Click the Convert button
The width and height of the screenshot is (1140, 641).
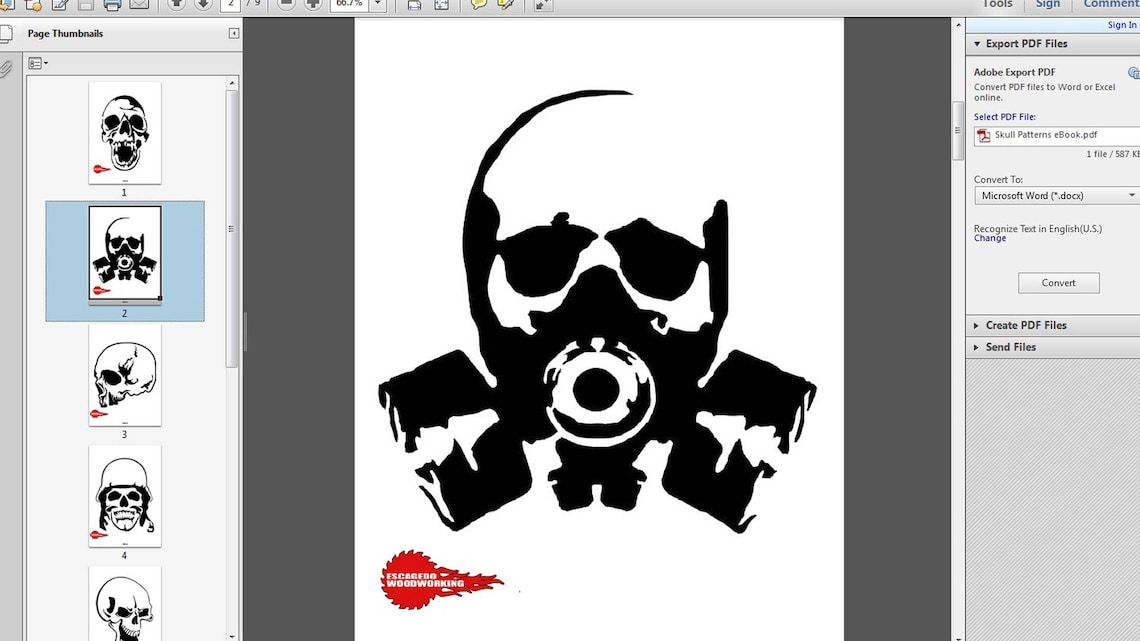point(1058,283)
